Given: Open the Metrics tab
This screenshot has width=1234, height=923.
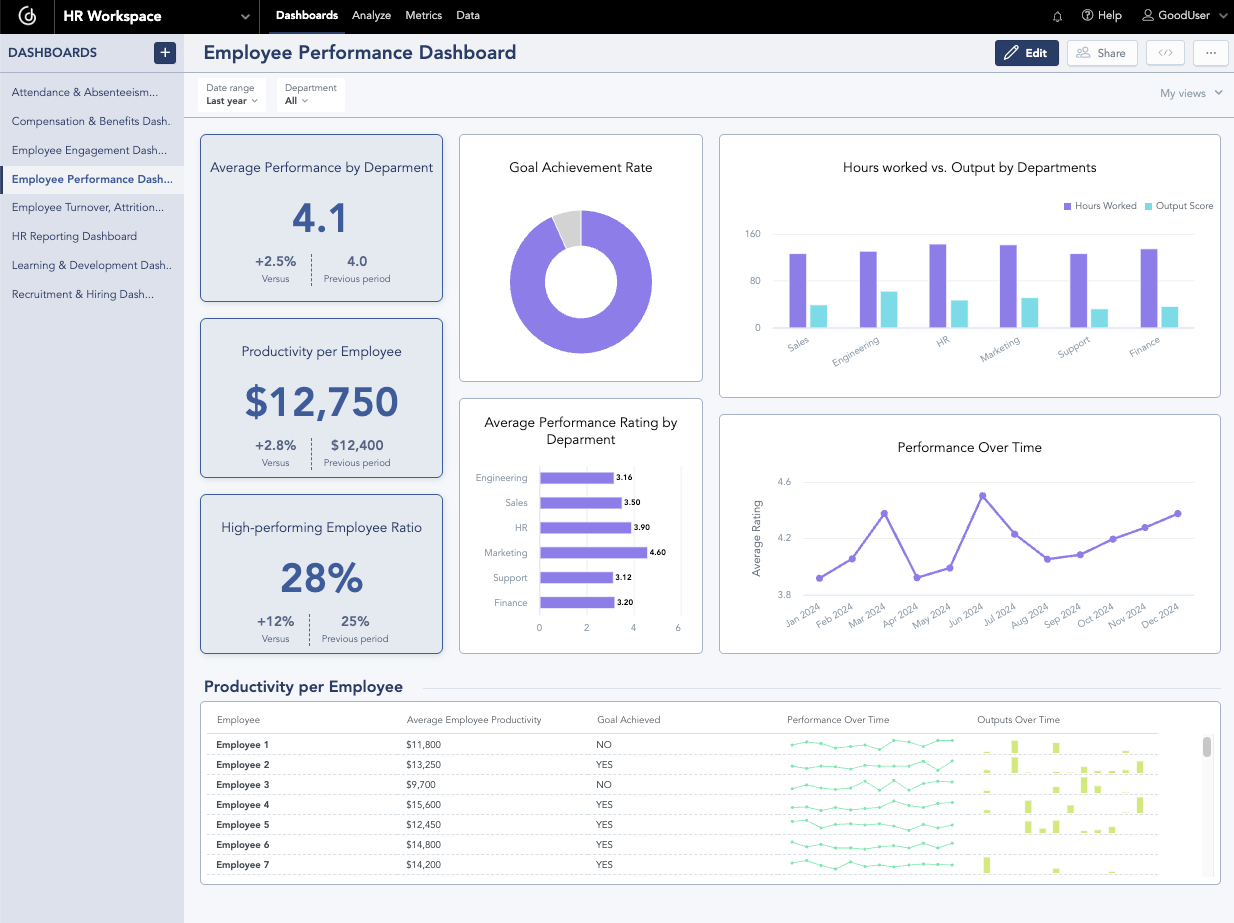Looking at the screenshot, I should 423,16.
